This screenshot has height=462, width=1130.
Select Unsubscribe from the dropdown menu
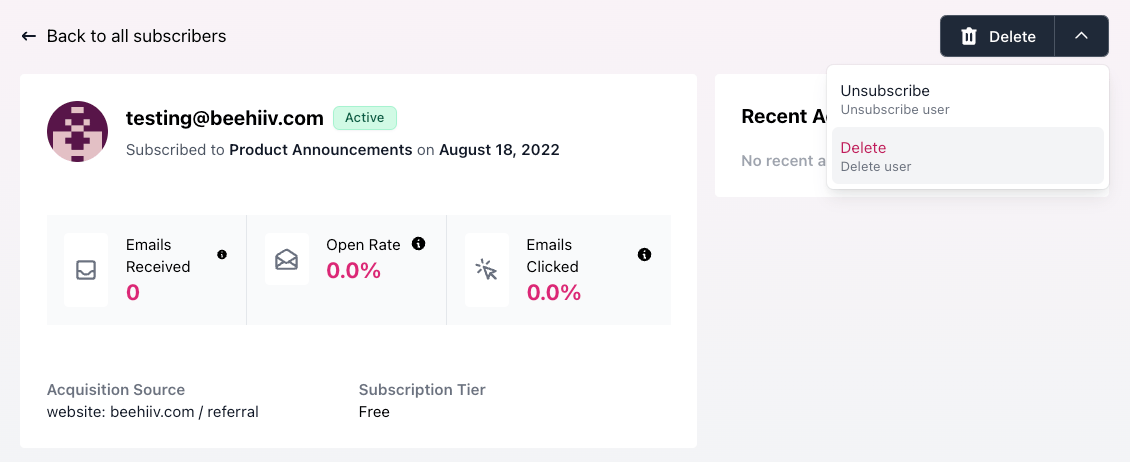point(967,99)
